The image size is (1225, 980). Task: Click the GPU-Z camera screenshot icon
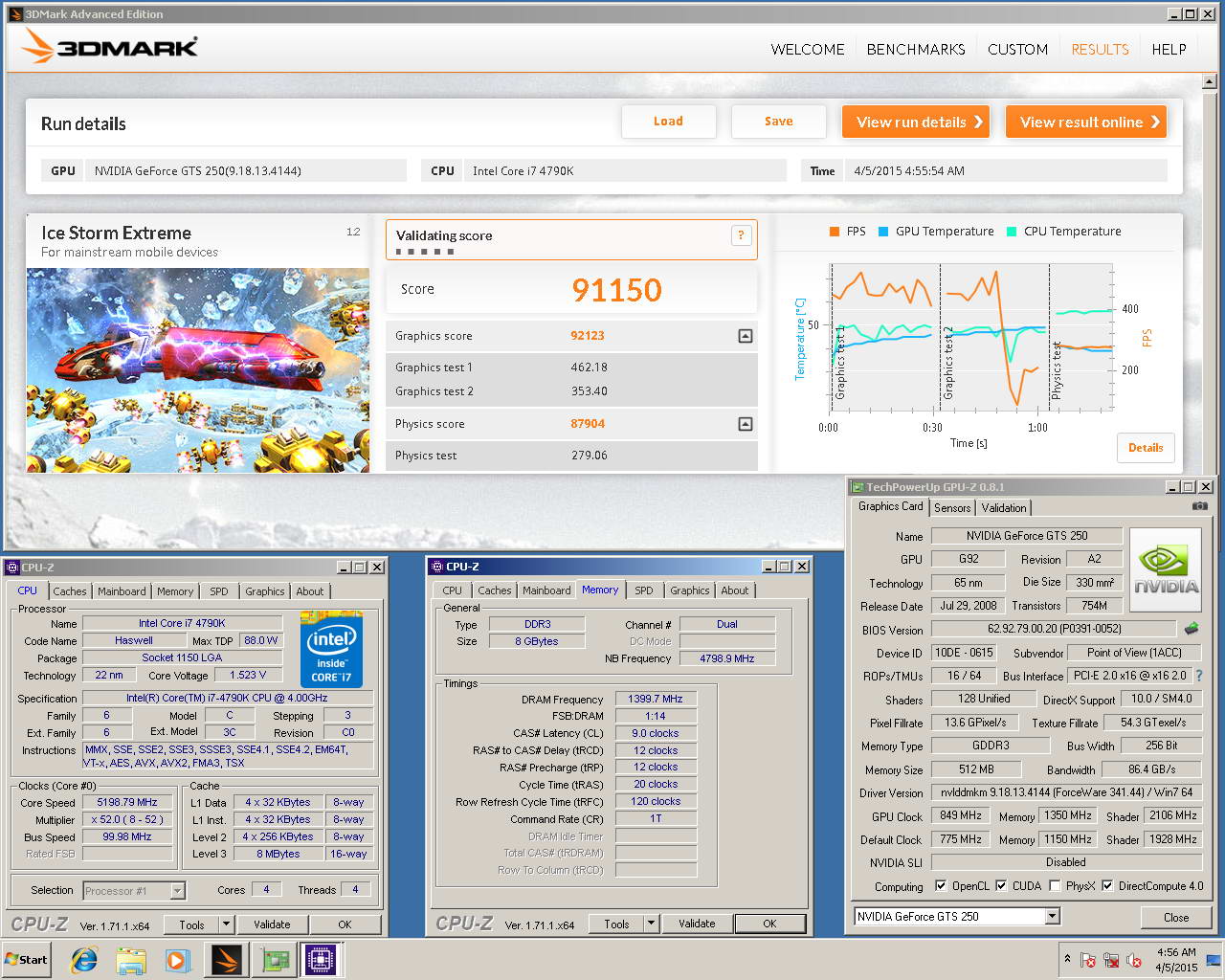[x=1200, y=506]
